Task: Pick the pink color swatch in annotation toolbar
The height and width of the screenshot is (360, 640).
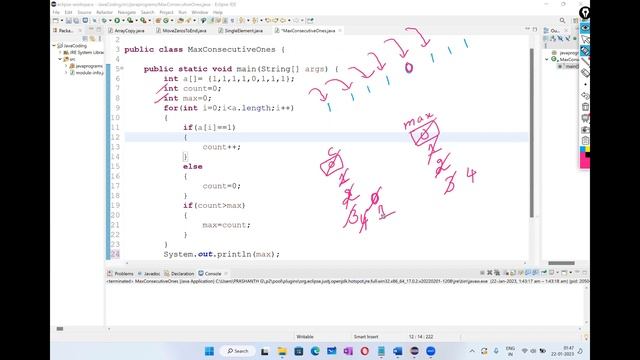Action: tap(584, 161)
